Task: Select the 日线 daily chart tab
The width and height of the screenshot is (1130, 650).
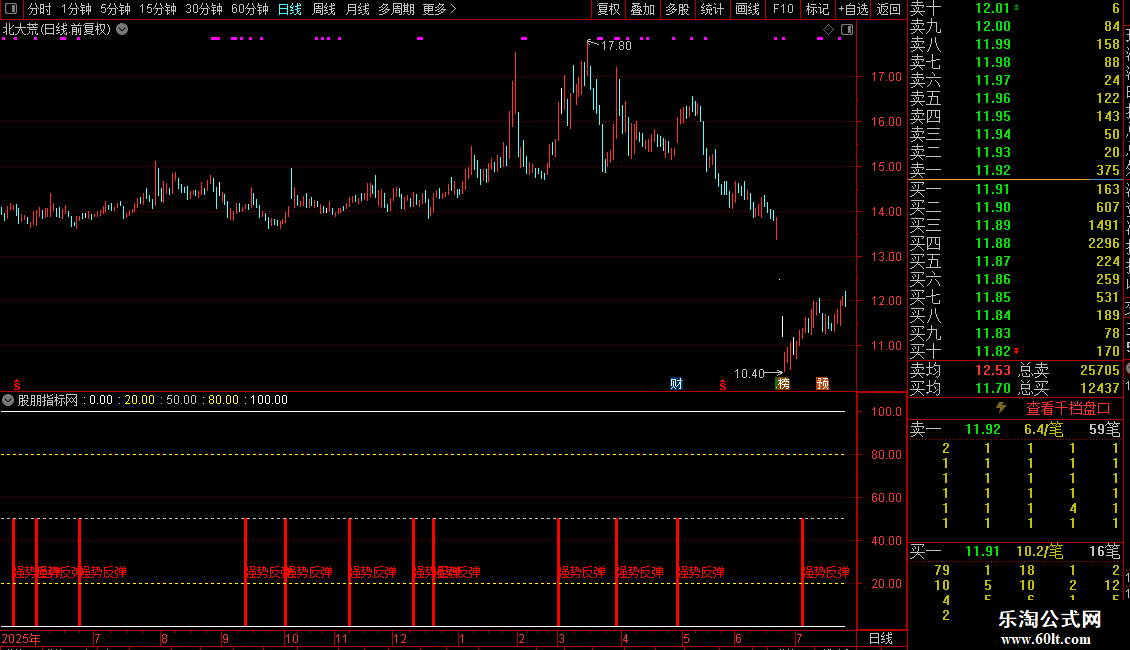Action: point(290,9)
